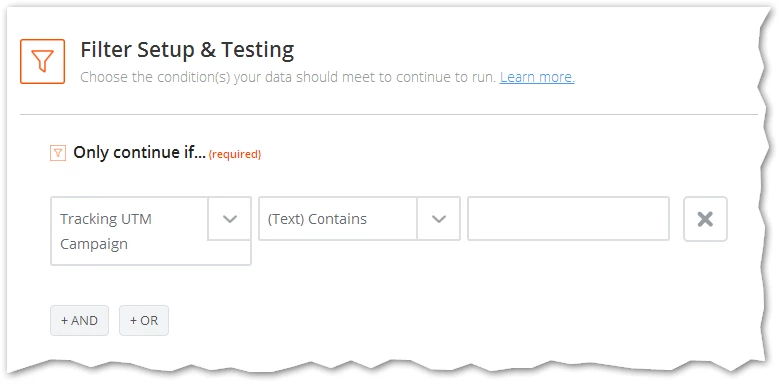Add an OR condition
Screen dimensions: 782x384
click(x=144, y=320)
